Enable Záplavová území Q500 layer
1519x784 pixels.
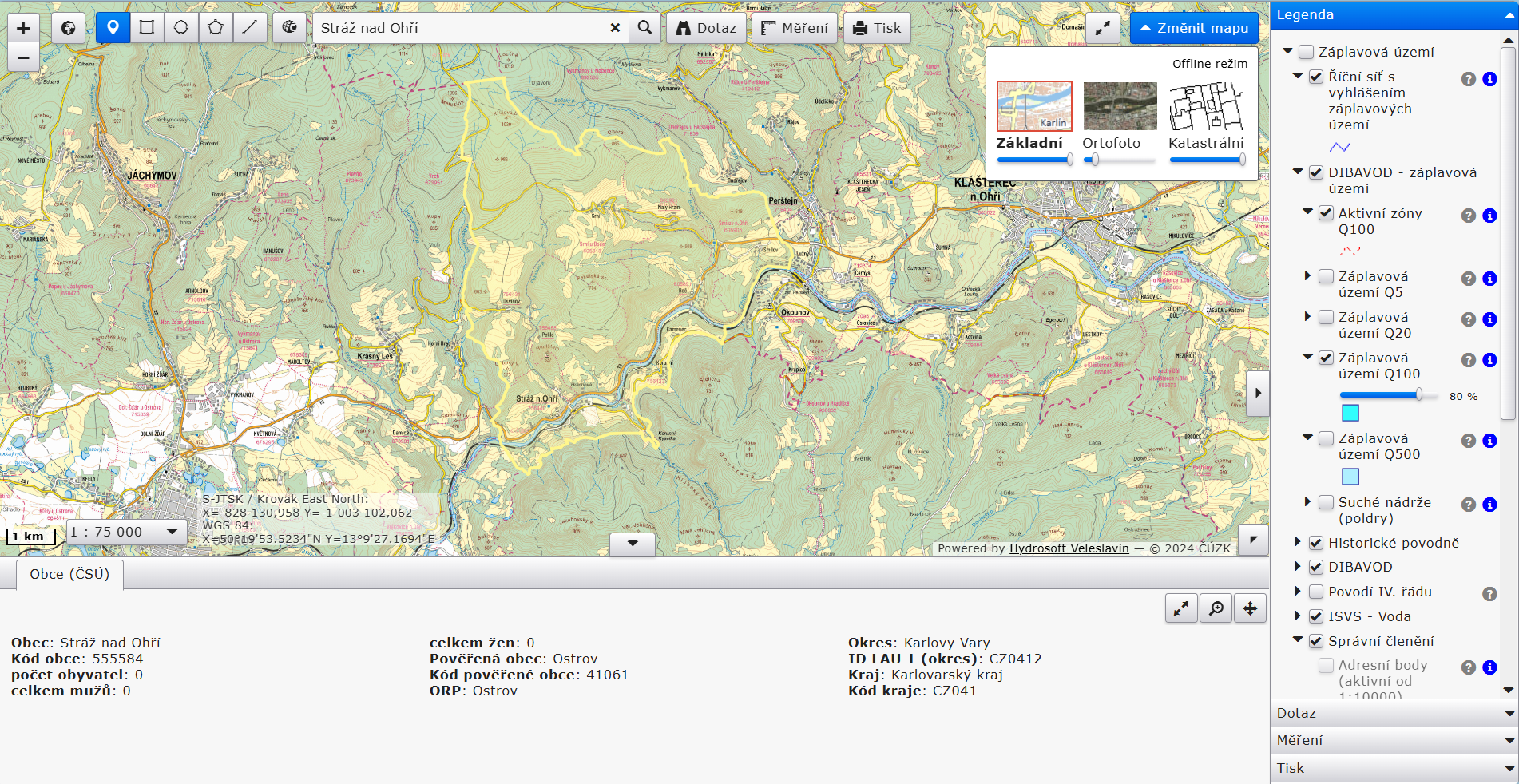click(1326, 438)
